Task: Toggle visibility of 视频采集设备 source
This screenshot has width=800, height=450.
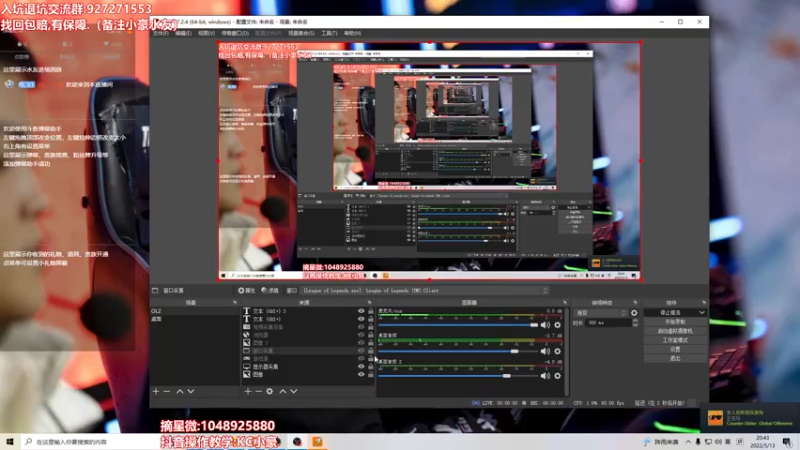Action: 361,327
